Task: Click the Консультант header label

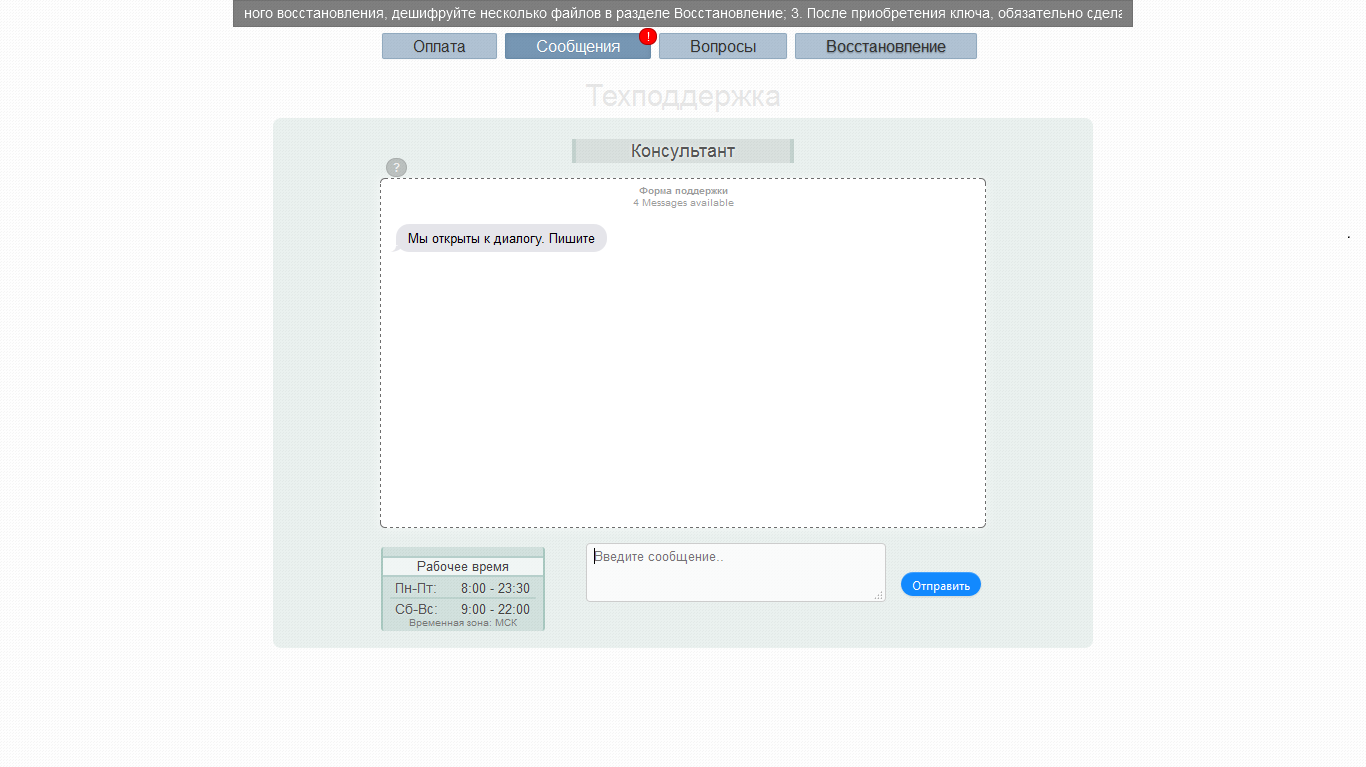Action: click(x=682, y=151)
